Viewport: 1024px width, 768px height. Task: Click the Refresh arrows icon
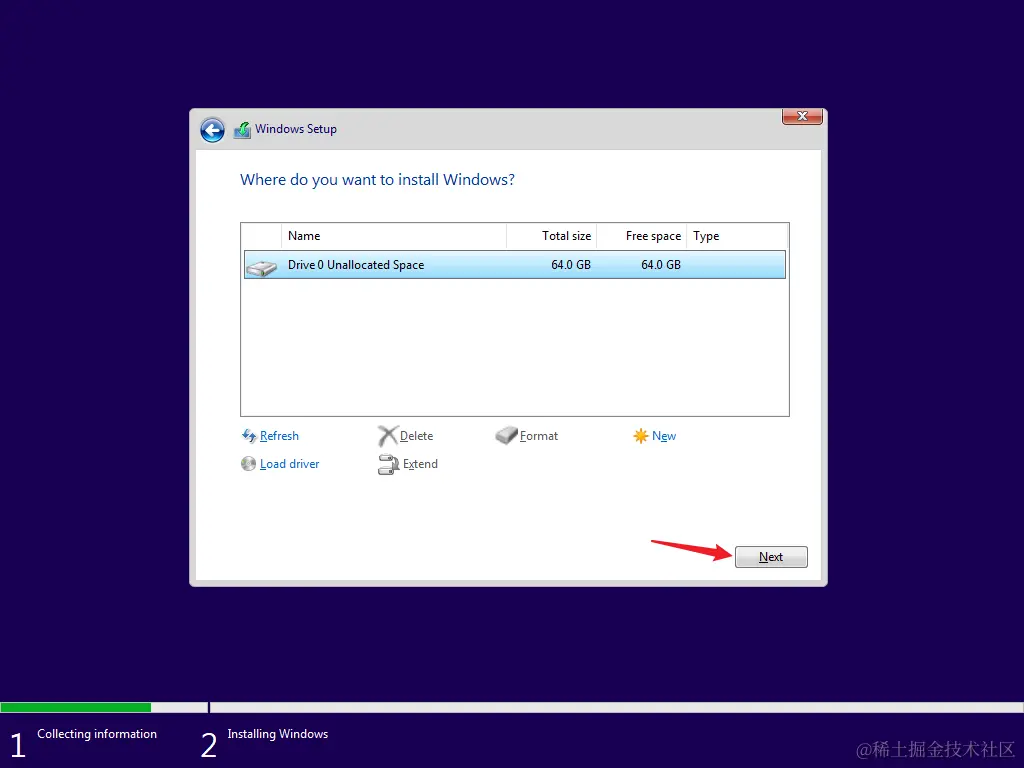(249, 436)
